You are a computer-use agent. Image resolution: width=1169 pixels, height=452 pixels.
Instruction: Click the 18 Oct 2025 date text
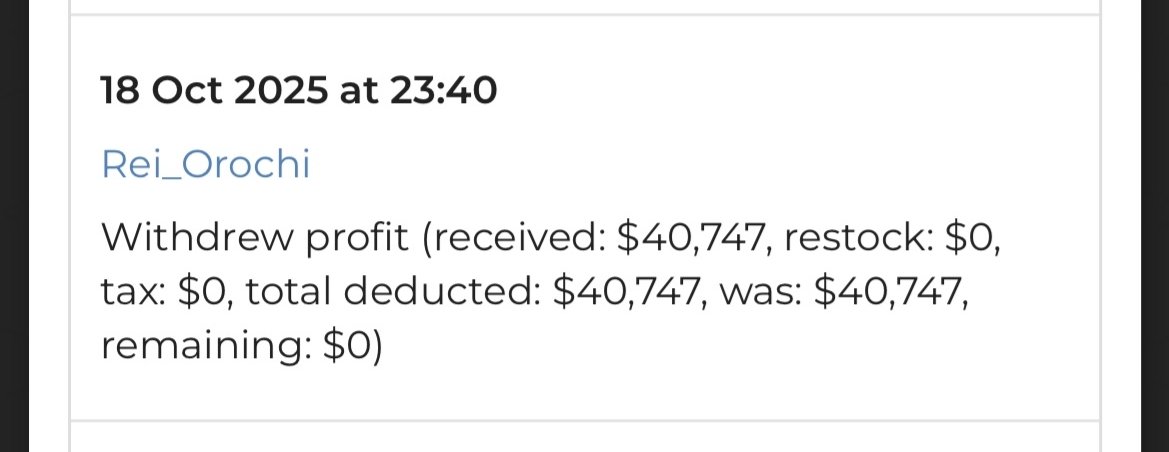click(x=214, y=92)
